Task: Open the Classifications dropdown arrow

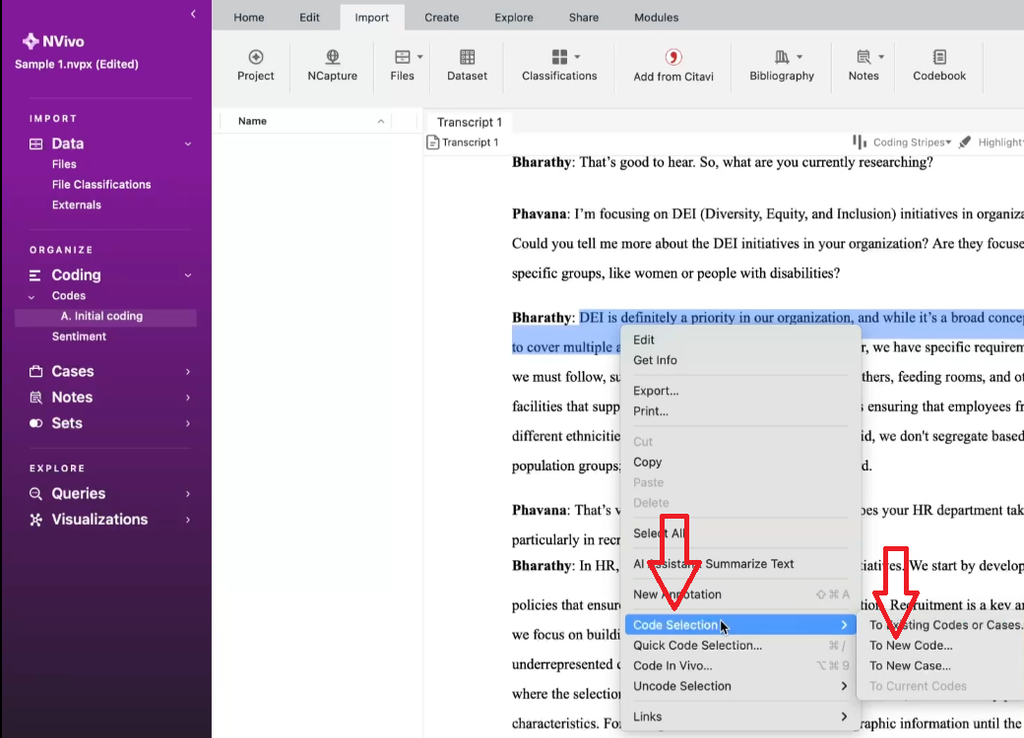Action: tap(577, 57)
